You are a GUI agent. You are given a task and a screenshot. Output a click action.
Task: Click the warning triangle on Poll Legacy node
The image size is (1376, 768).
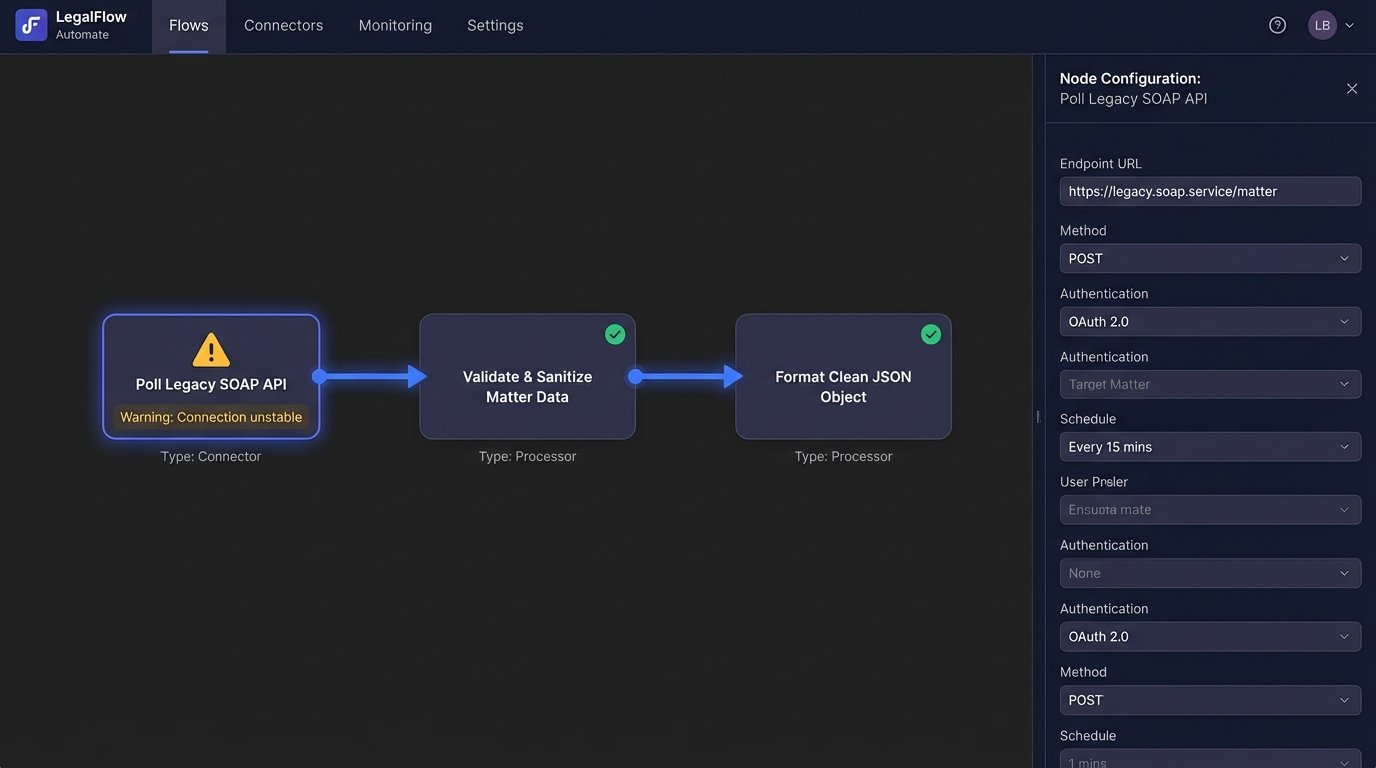[211, 350]
